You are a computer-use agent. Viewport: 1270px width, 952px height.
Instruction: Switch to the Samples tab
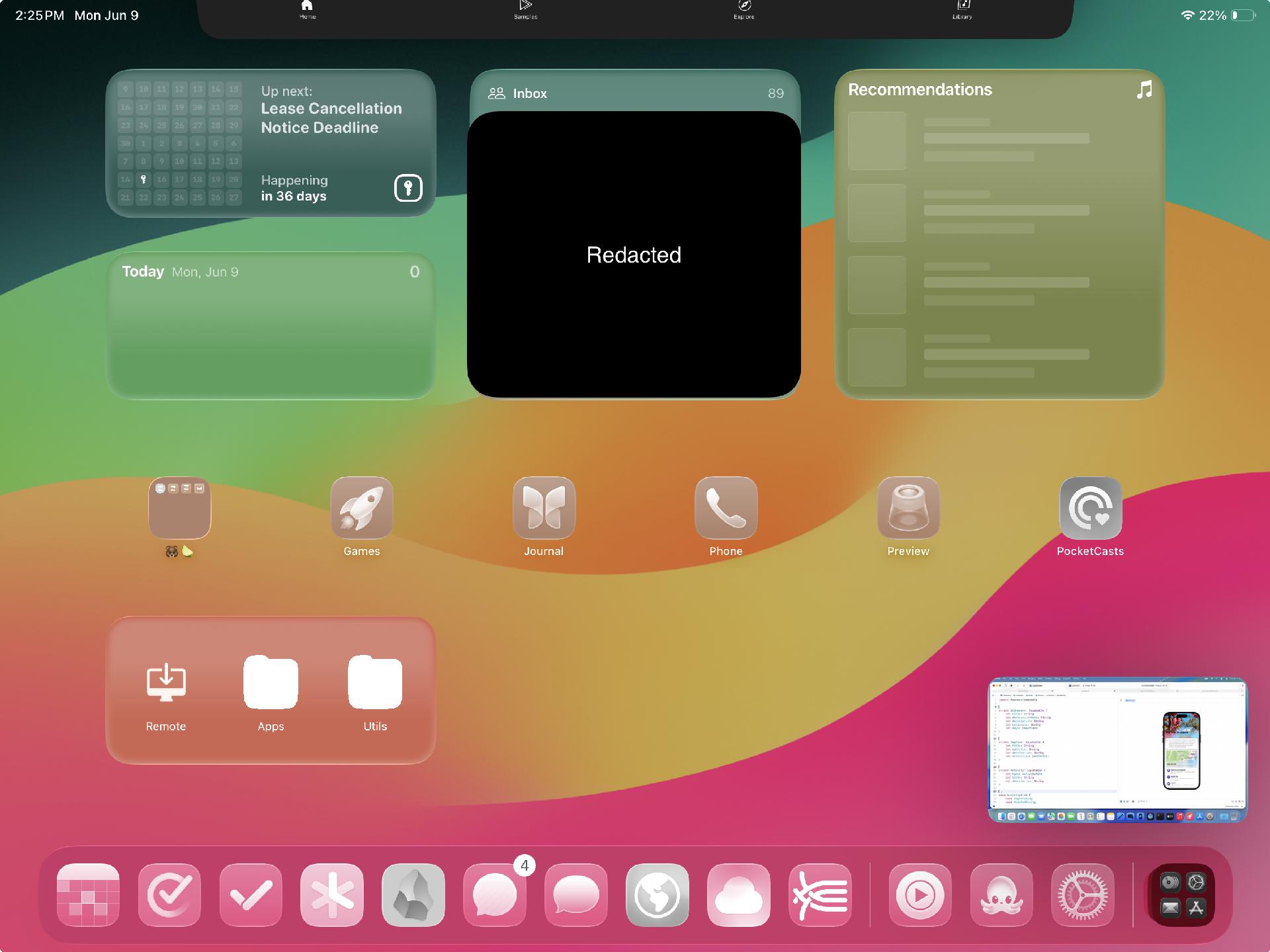point(526,9)
